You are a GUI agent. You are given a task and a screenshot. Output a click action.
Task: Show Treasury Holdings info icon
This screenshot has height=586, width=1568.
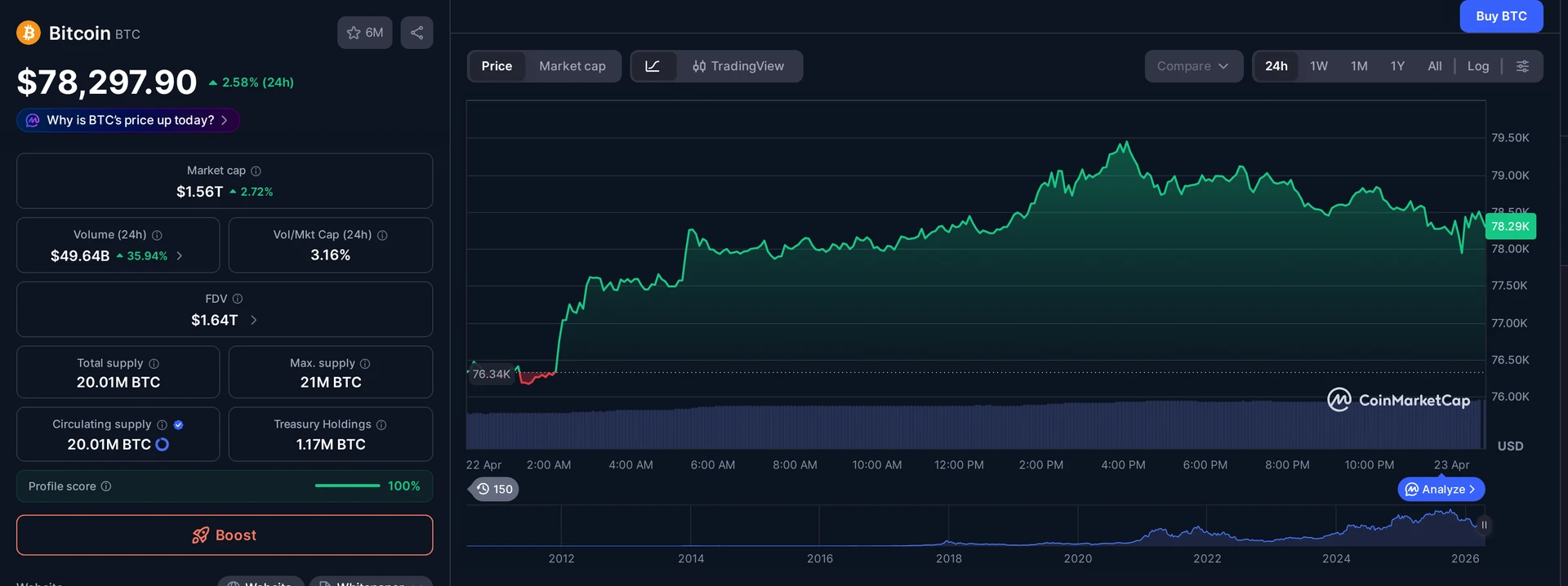[381, 424]
